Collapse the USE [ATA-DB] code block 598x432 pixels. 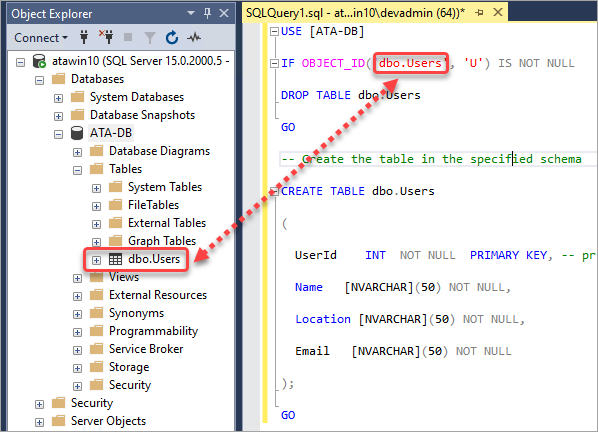[274, 32]
